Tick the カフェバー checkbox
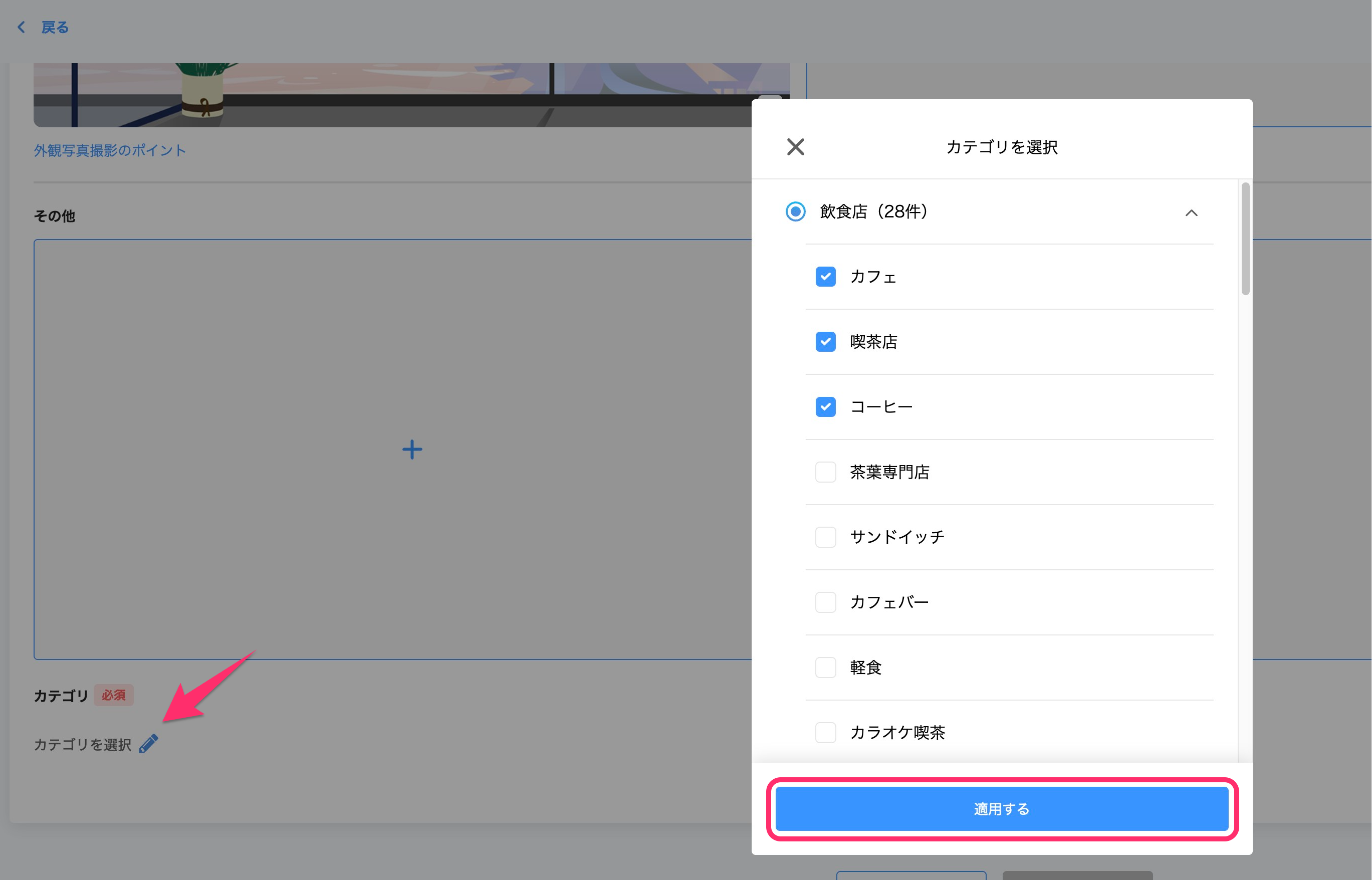The height and width of the screenshot is (880, 1372). tap(825, 602)
